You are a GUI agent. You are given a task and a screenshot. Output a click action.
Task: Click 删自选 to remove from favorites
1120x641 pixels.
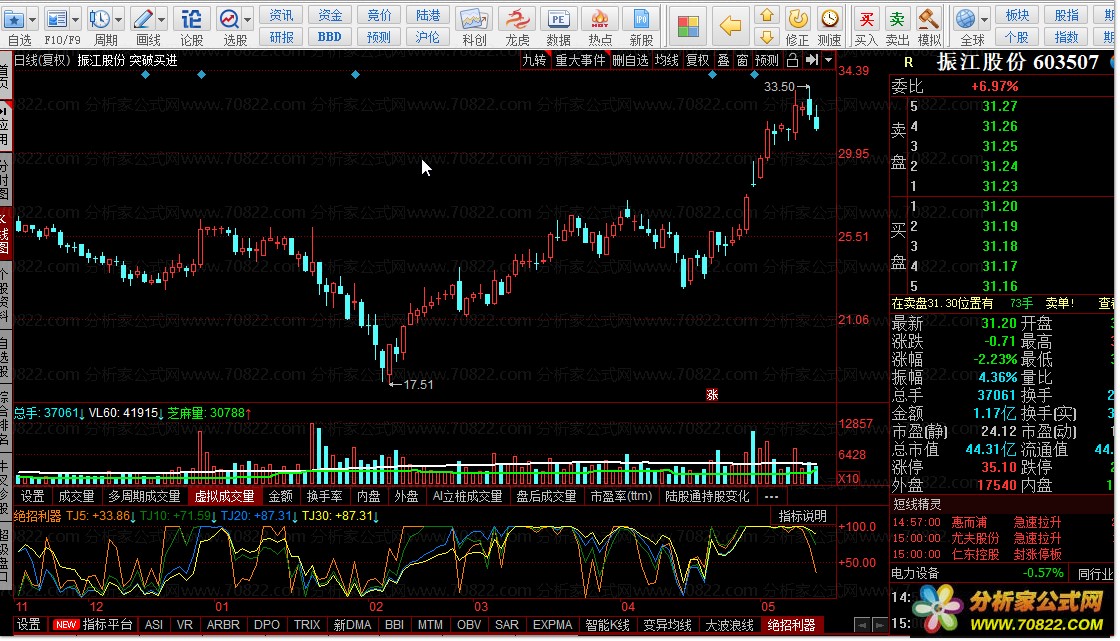tap(630, 61)
